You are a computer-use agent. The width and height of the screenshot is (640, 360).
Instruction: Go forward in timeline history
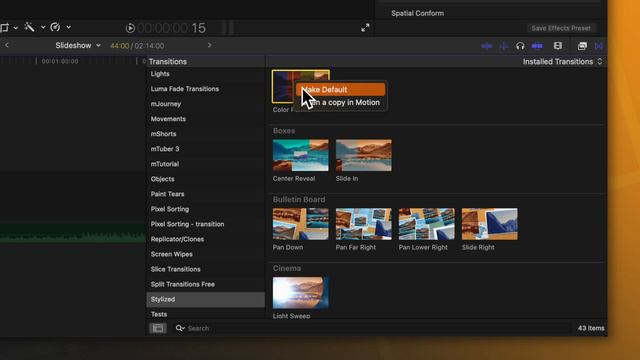click(209, 45)
